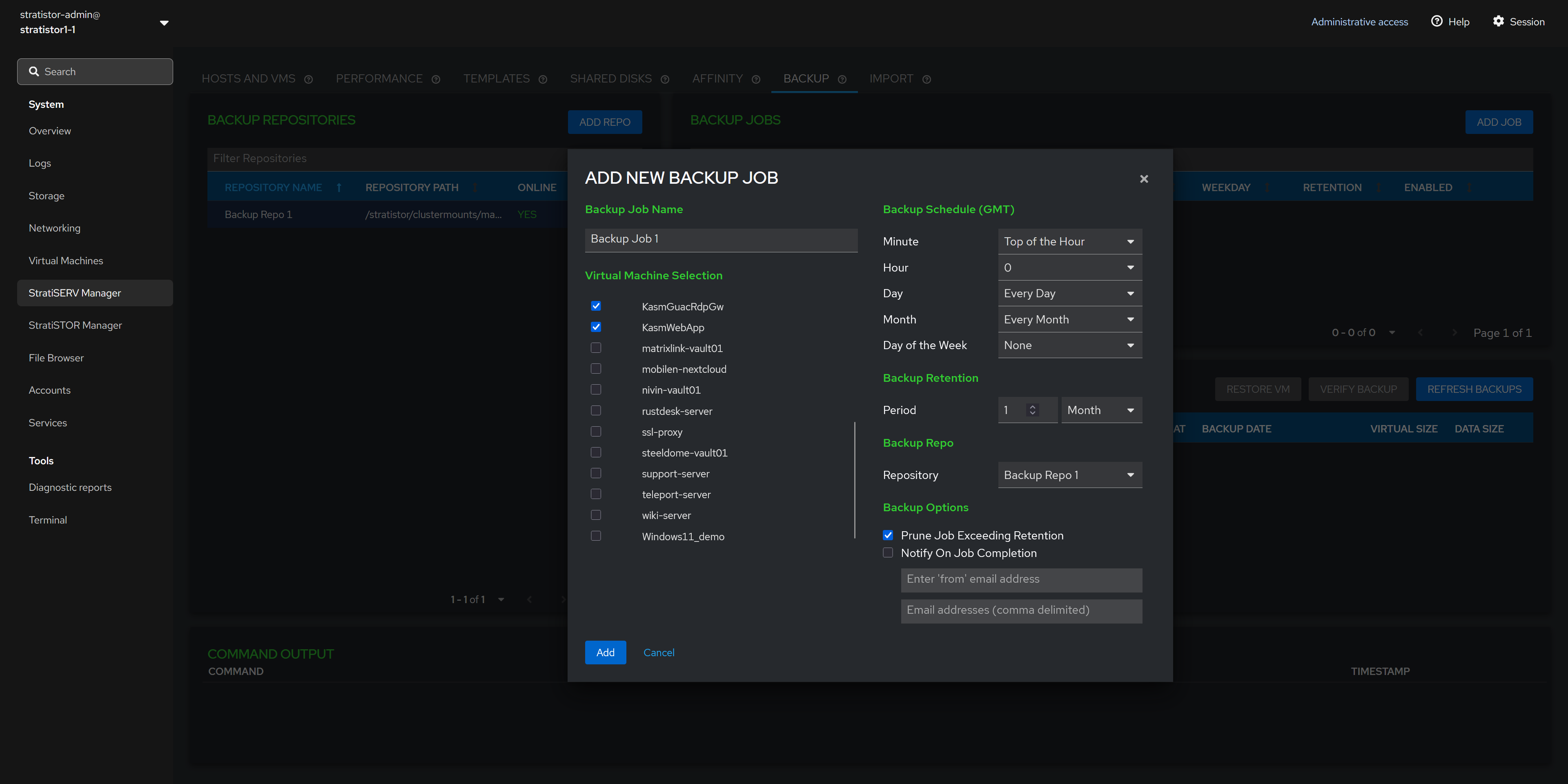1568x784 pixels.
Task: Uncheck the KasmWebApp virtual machine checkbox
Action: tap(596, 327)
